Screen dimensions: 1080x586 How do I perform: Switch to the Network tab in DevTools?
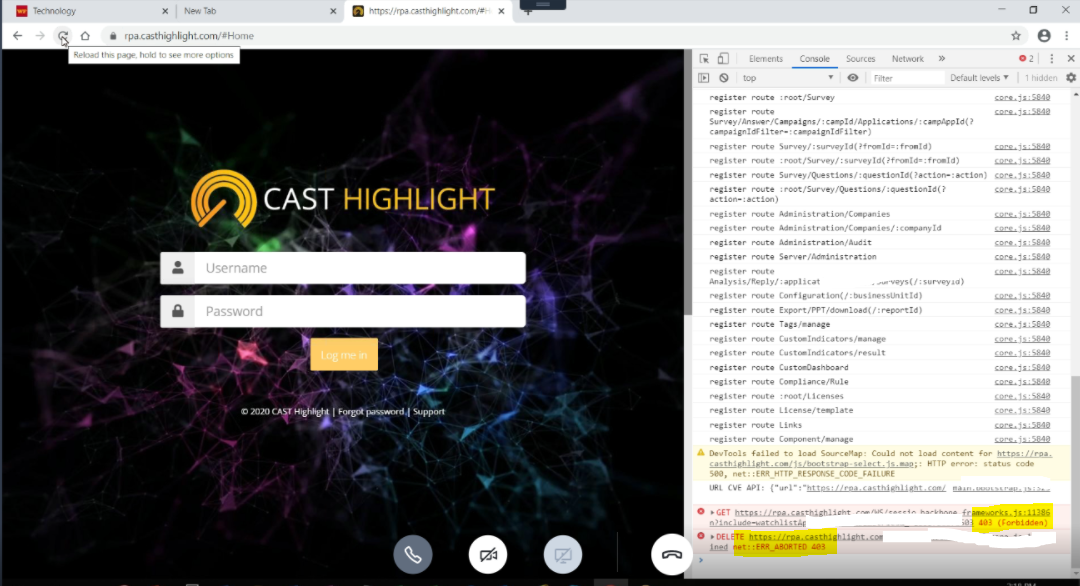point(907,59)
